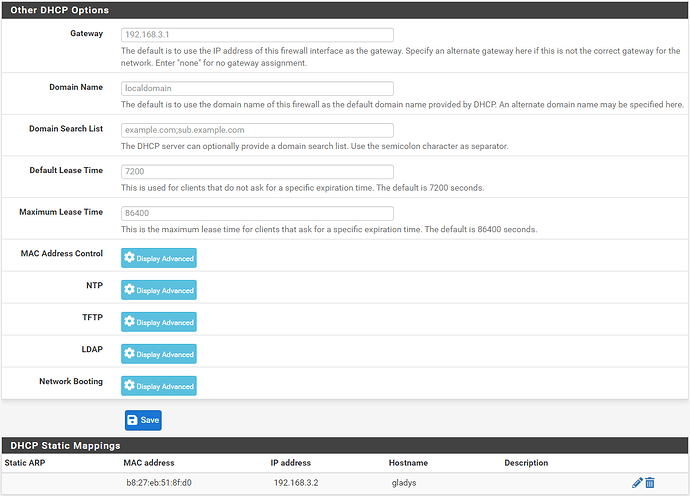The image size is (690, 496).
Task: Click the pencil edit icon for gladys mapping
Action: point(637,483)
